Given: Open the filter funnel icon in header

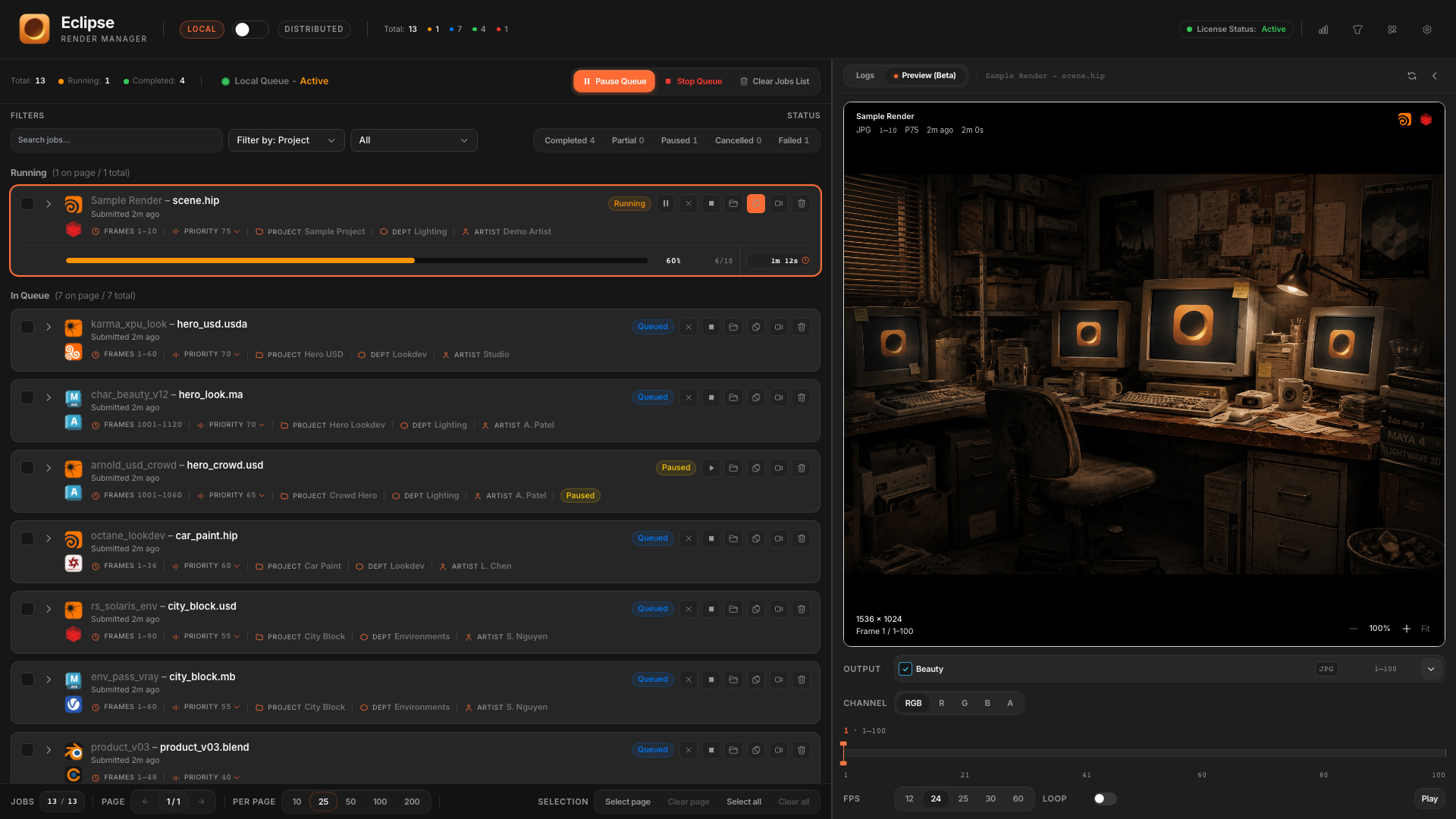Looking at the screenshot, I should [x=1357, y=30].
